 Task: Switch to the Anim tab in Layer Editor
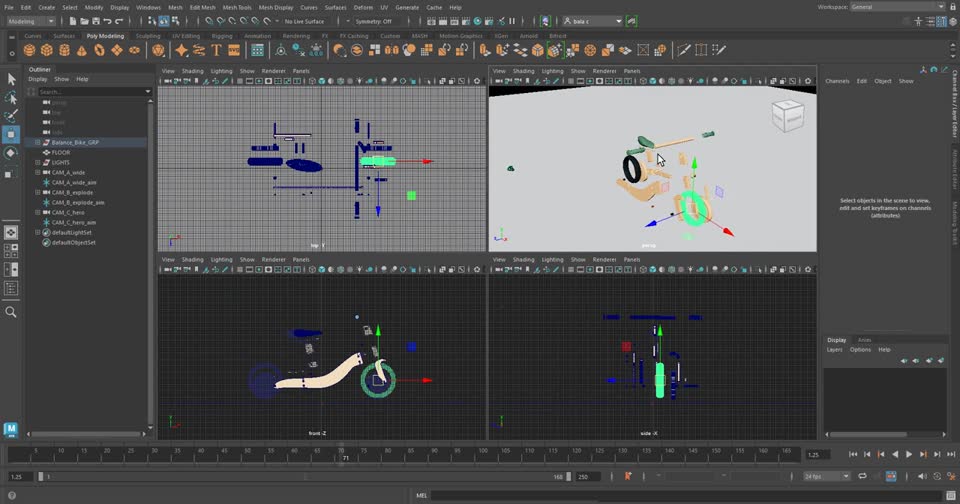click(864, 340)
